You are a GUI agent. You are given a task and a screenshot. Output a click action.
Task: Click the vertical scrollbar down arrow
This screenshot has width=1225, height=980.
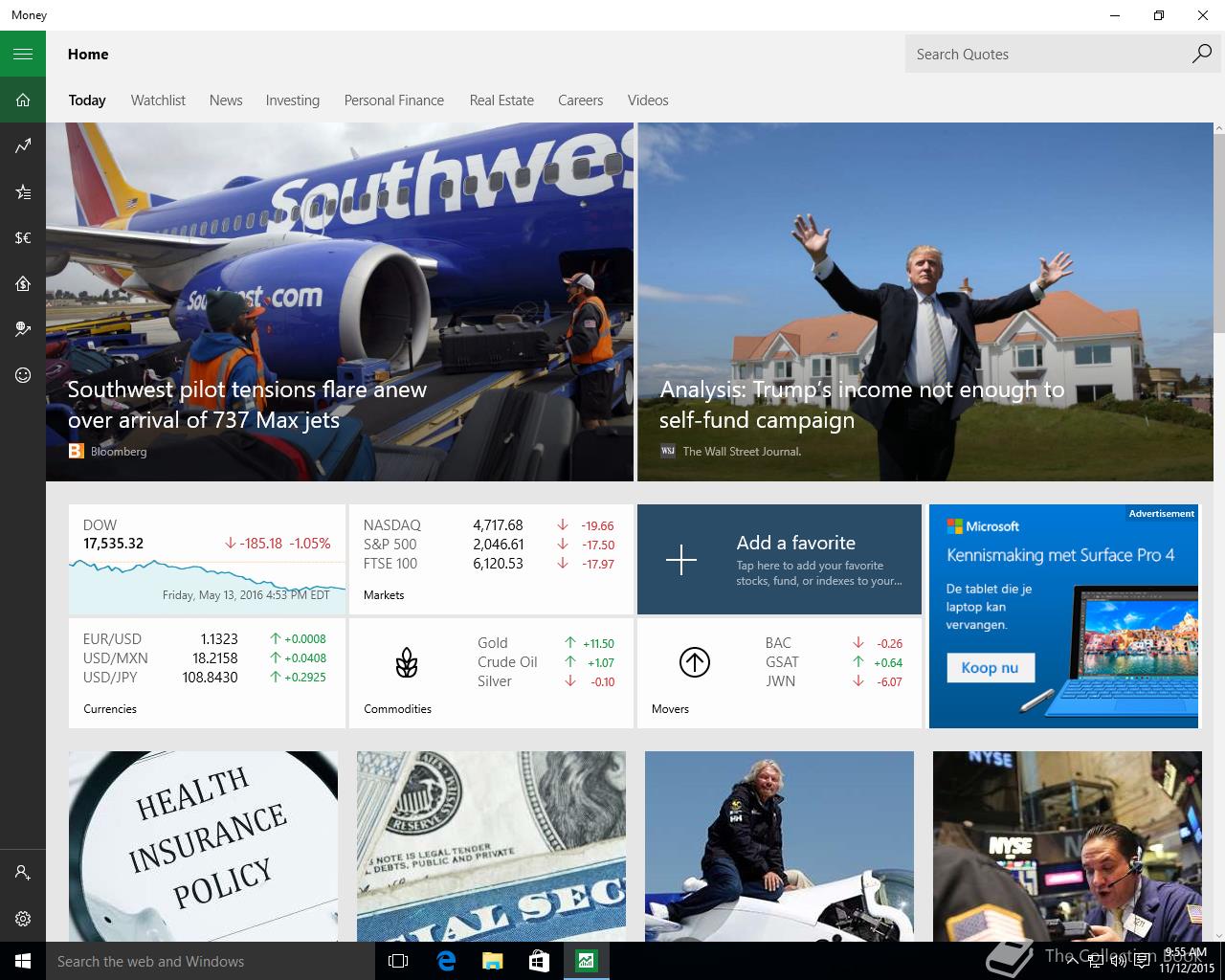pyautogui.click(x=1218, y=933)
